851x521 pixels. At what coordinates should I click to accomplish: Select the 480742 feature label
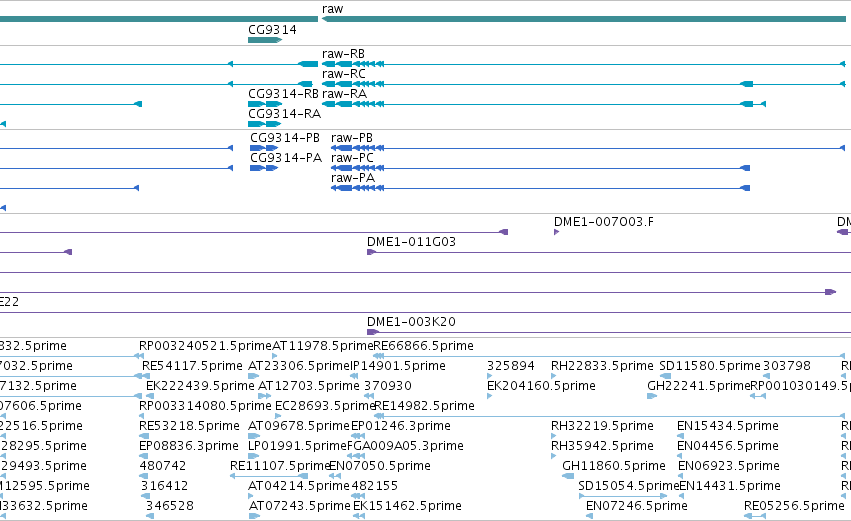point(163,467)
